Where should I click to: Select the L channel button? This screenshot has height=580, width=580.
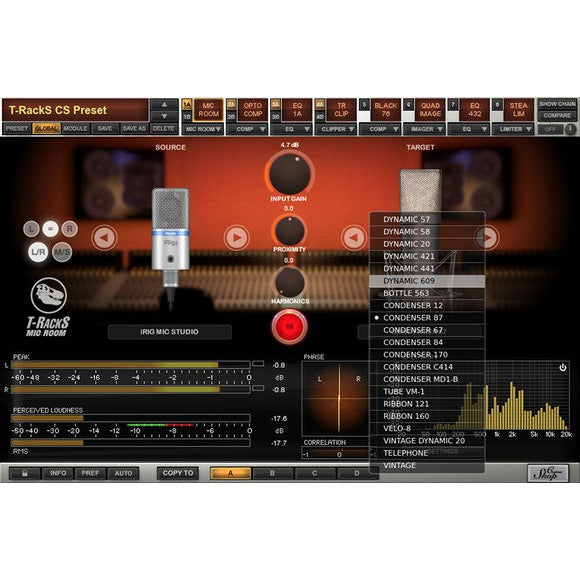click(x=31, y=229)
